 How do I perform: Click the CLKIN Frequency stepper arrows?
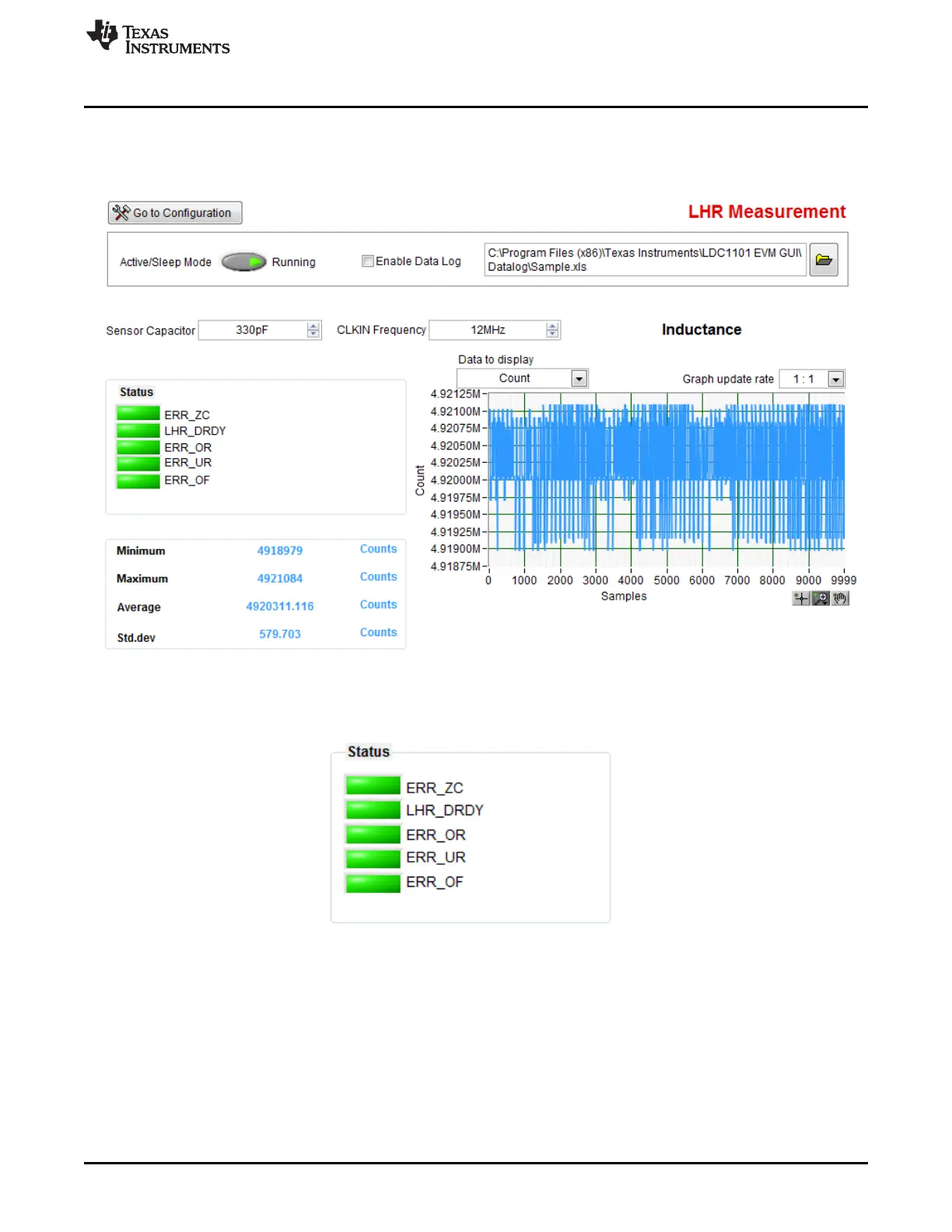tap(552, 330)
